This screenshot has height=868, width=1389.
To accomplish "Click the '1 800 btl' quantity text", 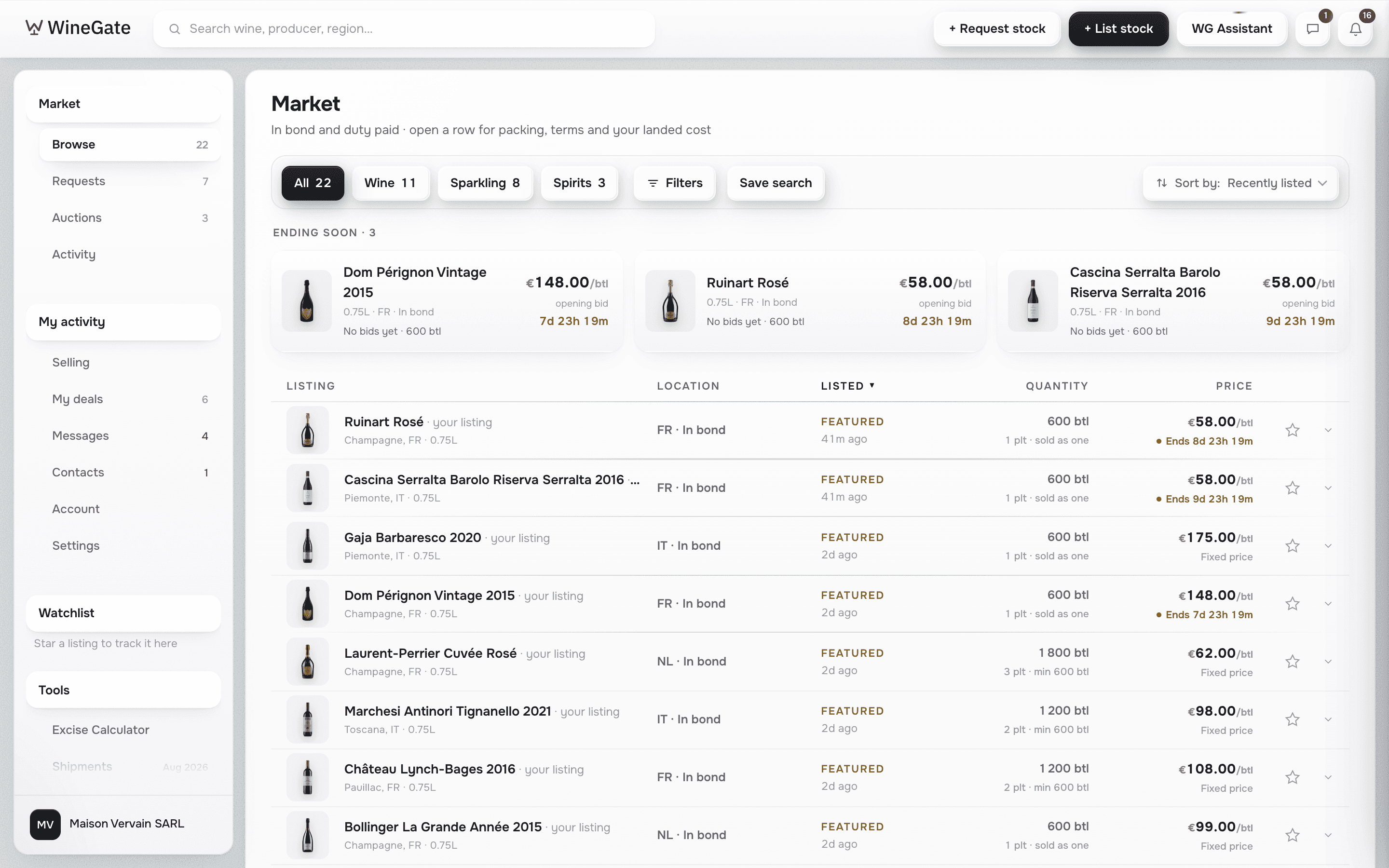I will pyautogui.click(x=1063, y=653).
